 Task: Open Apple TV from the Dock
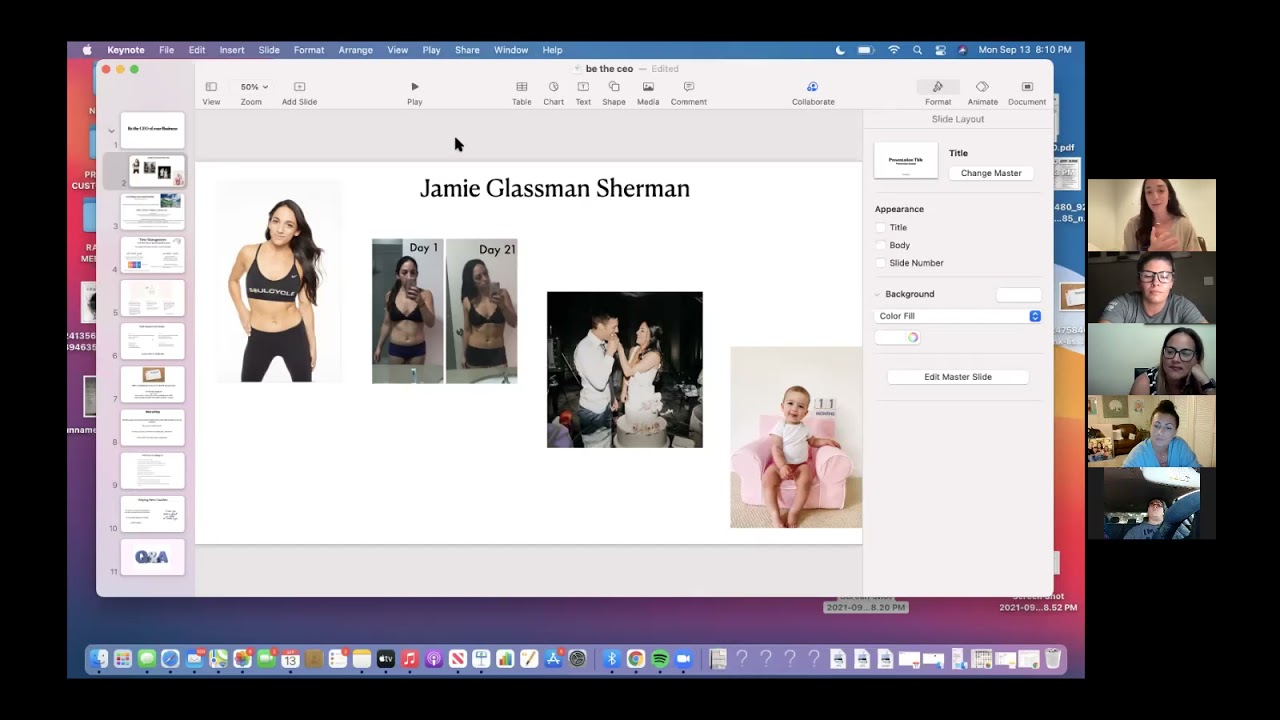tap(385, 659)
